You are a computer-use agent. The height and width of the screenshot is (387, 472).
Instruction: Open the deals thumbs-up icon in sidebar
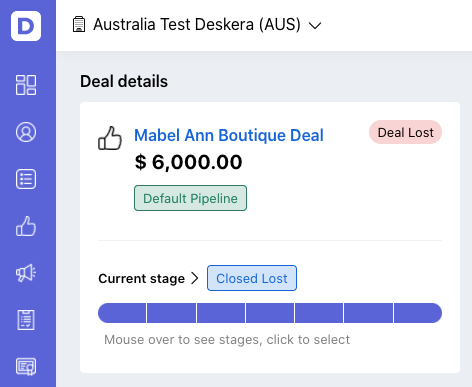coord(26,226)
